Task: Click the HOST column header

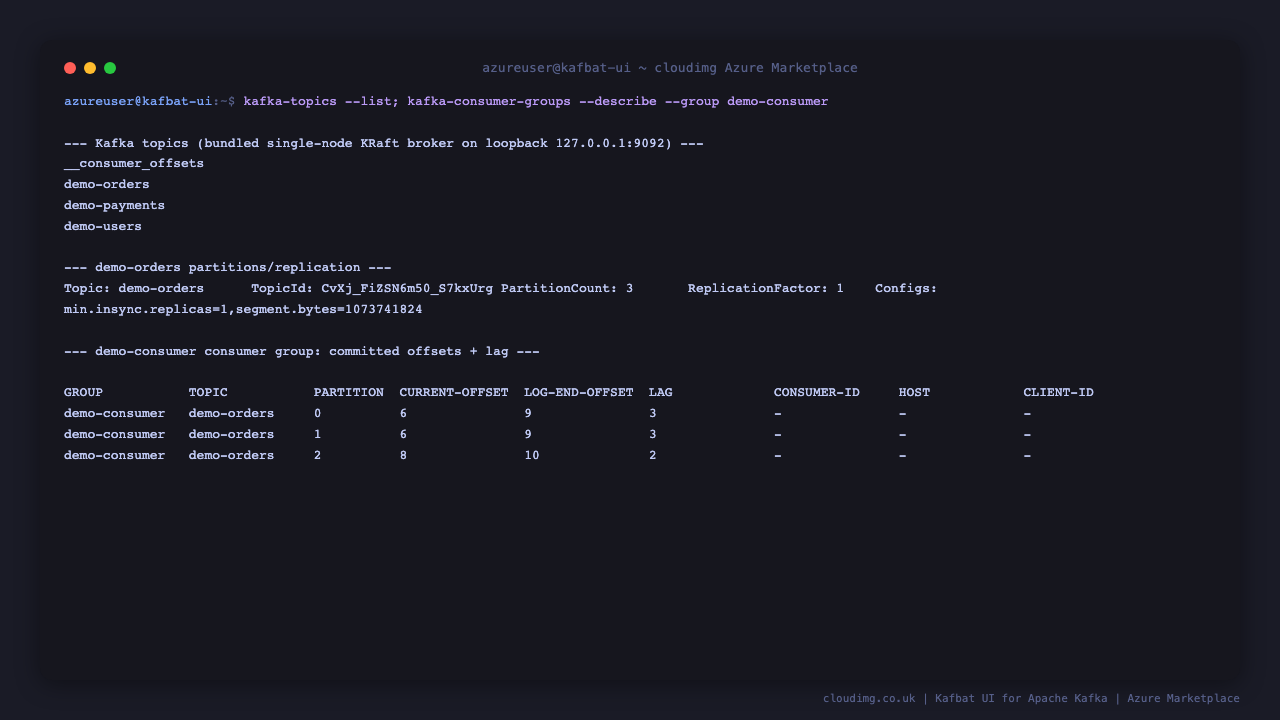Action: [x=915, y=393]
